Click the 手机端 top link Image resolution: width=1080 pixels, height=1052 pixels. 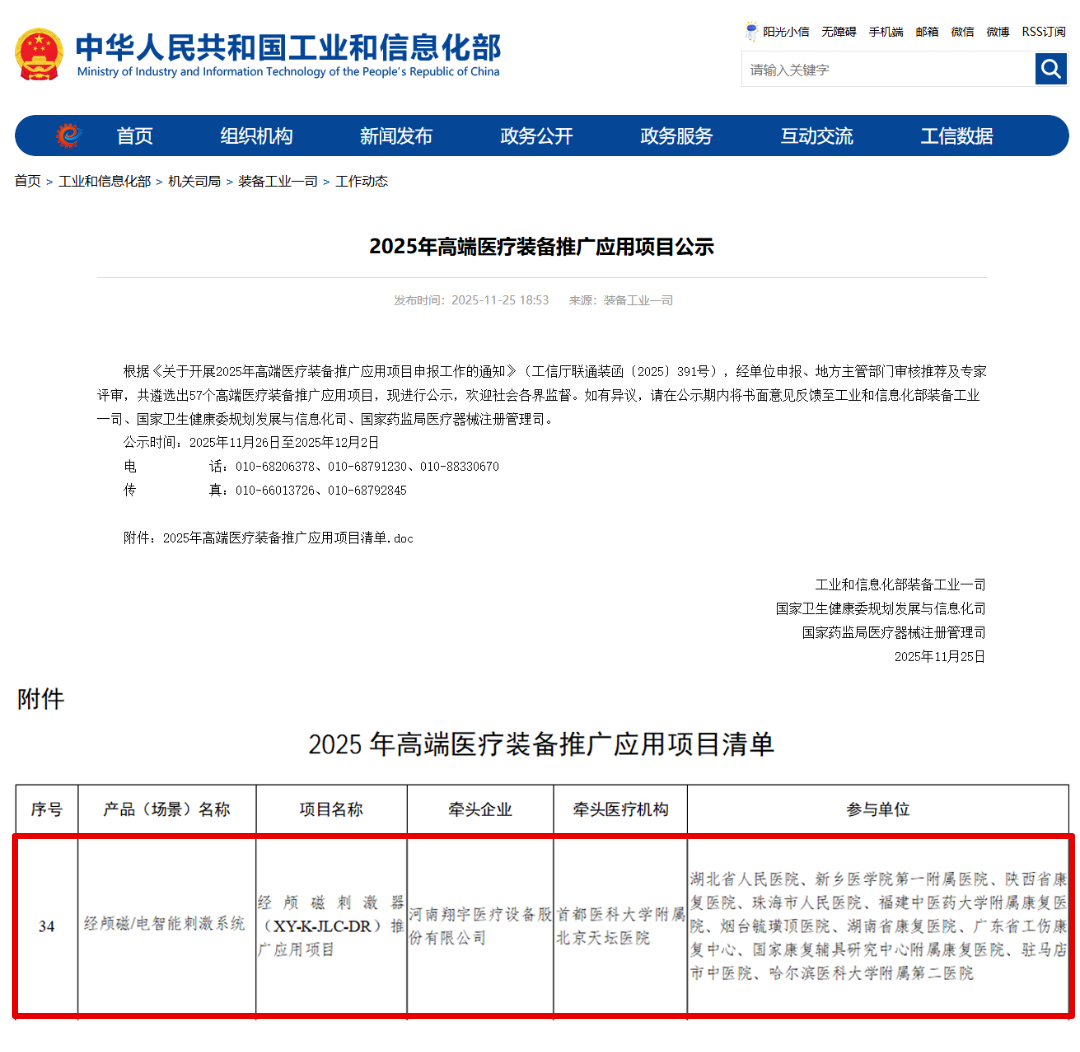886,32
